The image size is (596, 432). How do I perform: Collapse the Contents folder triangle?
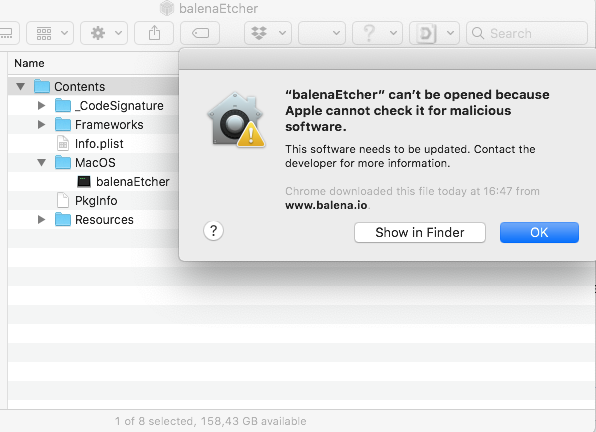pos(21,86)
